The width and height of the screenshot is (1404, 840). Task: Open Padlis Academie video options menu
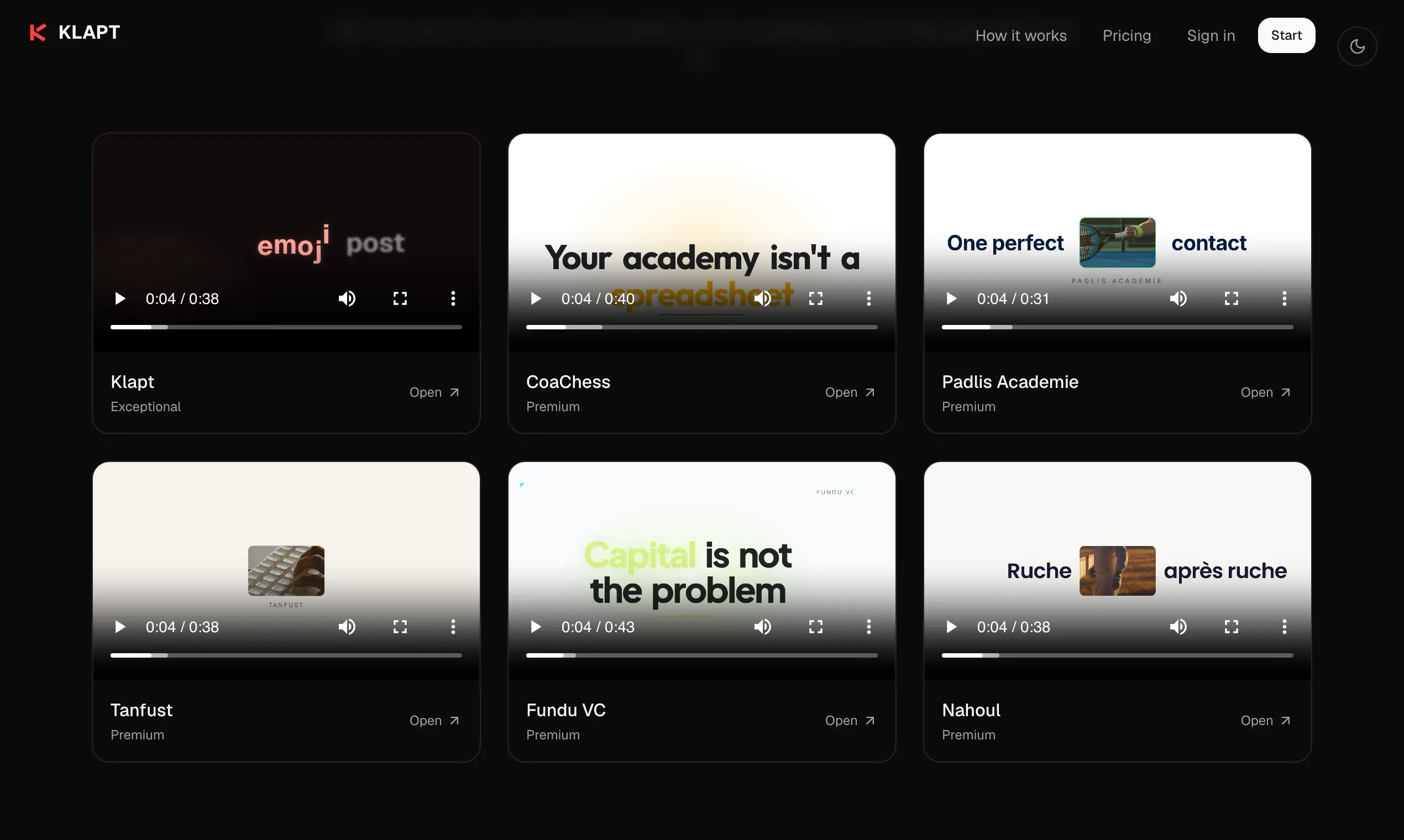1284,298
